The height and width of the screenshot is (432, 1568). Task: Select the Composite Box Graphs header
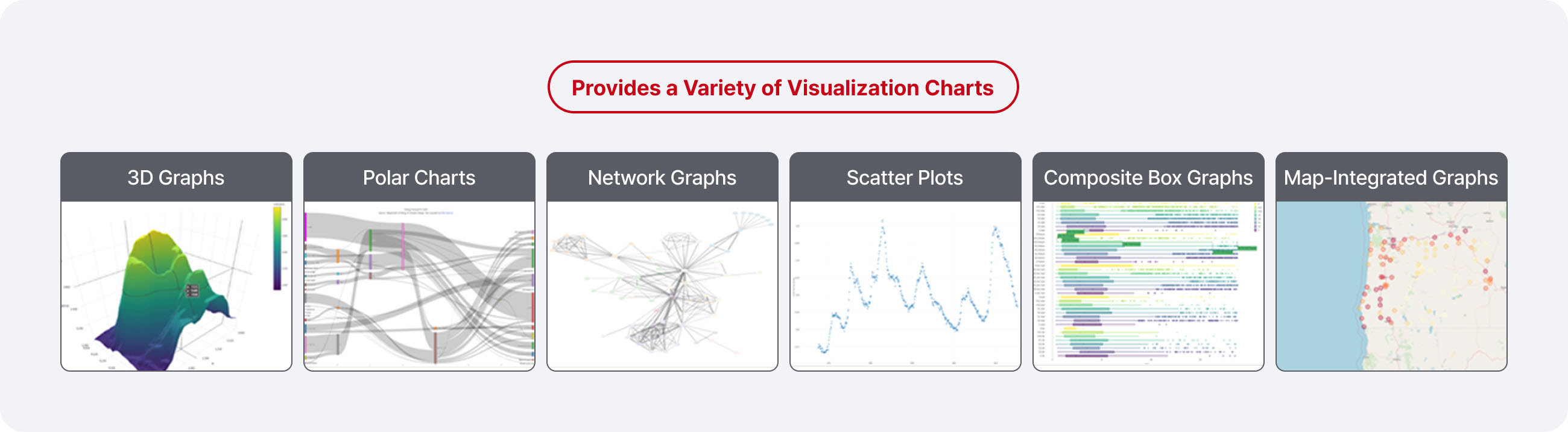1148,177
